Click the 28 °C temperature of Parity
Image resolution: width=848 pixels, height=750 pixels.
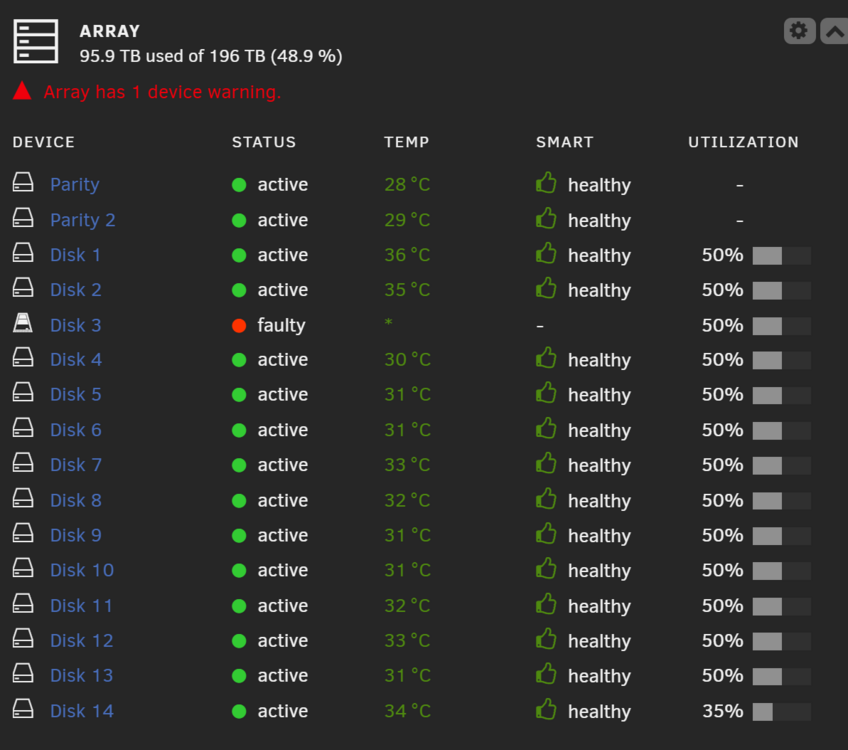407,184
